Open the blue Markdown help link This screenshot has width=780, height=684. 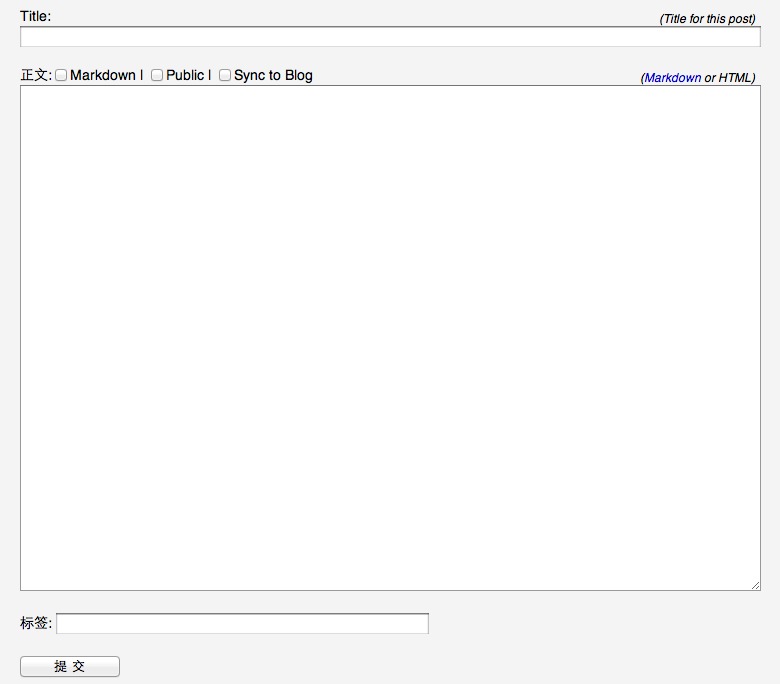point(673,78)
